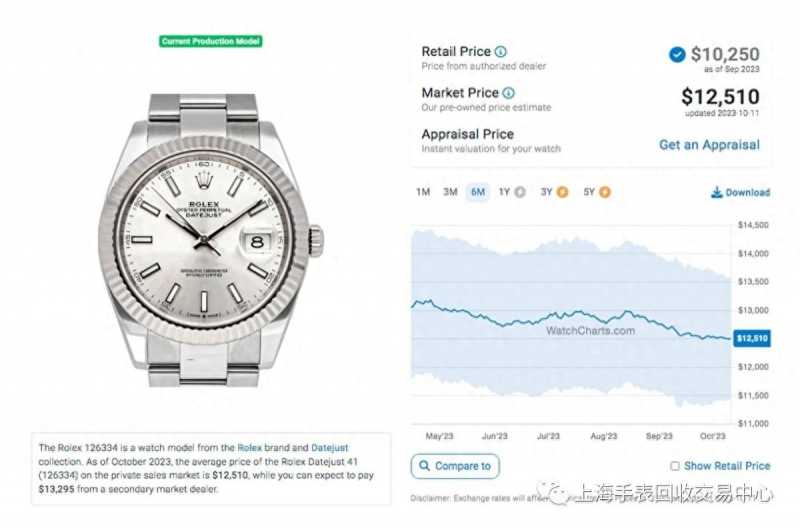Click the Download arrow icon
The width and height of the screenshot is (800, 529).
click(716, 192)
